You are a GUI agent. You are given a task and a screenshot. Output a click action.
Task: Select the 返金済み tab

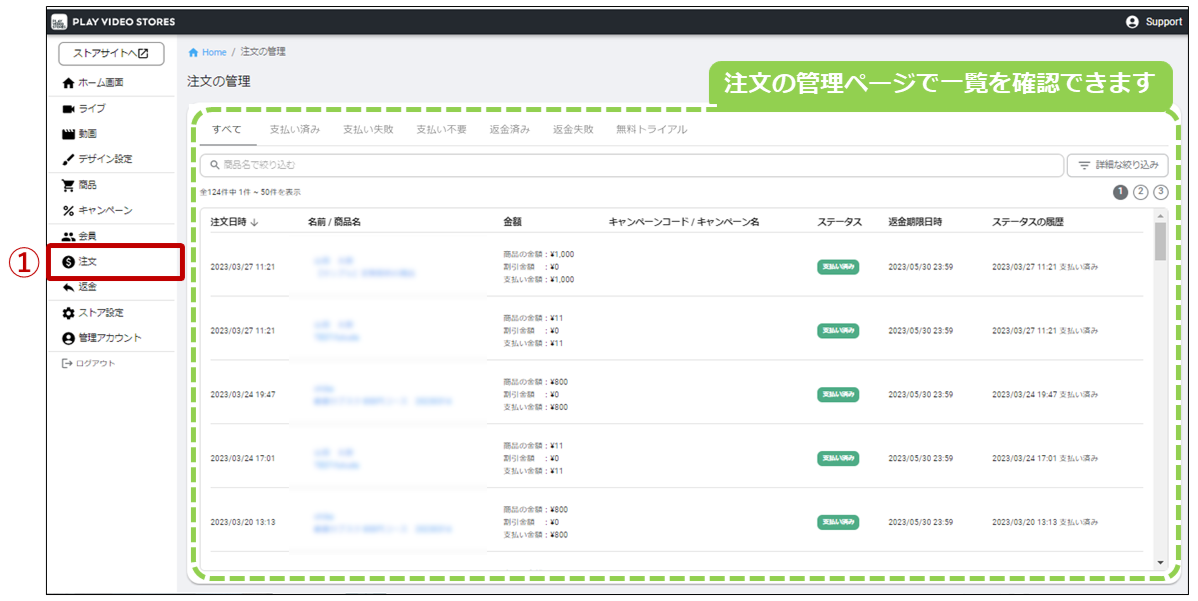tap(510, 130)
